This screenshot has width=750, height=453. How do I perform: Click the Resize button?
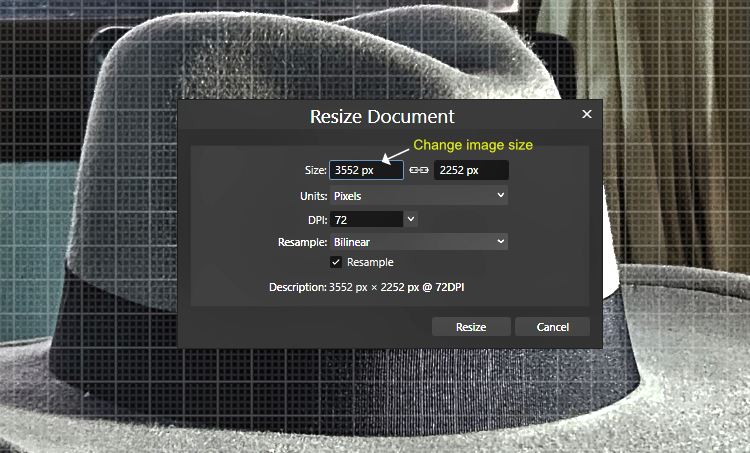[x=471, y=327]
